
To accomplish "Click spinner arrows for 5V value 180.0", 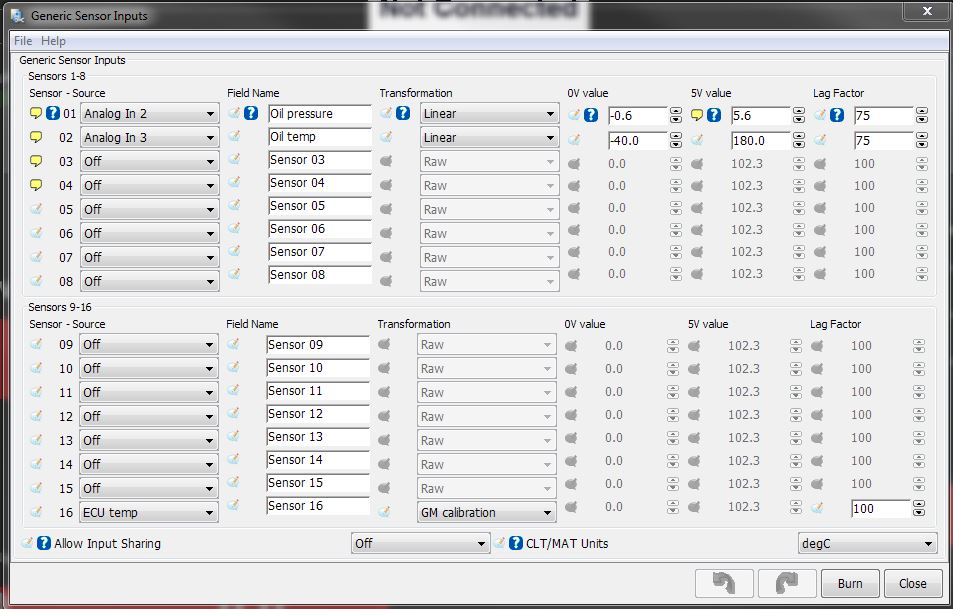I will [799, 140].
